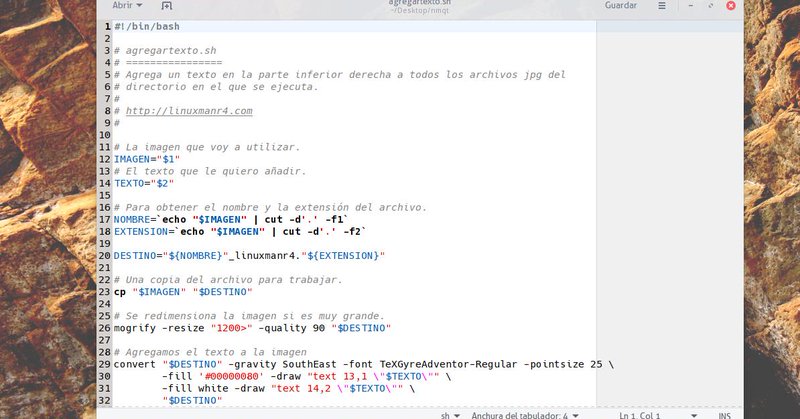Click the TEXTO="$2" line

pos(143,183)
